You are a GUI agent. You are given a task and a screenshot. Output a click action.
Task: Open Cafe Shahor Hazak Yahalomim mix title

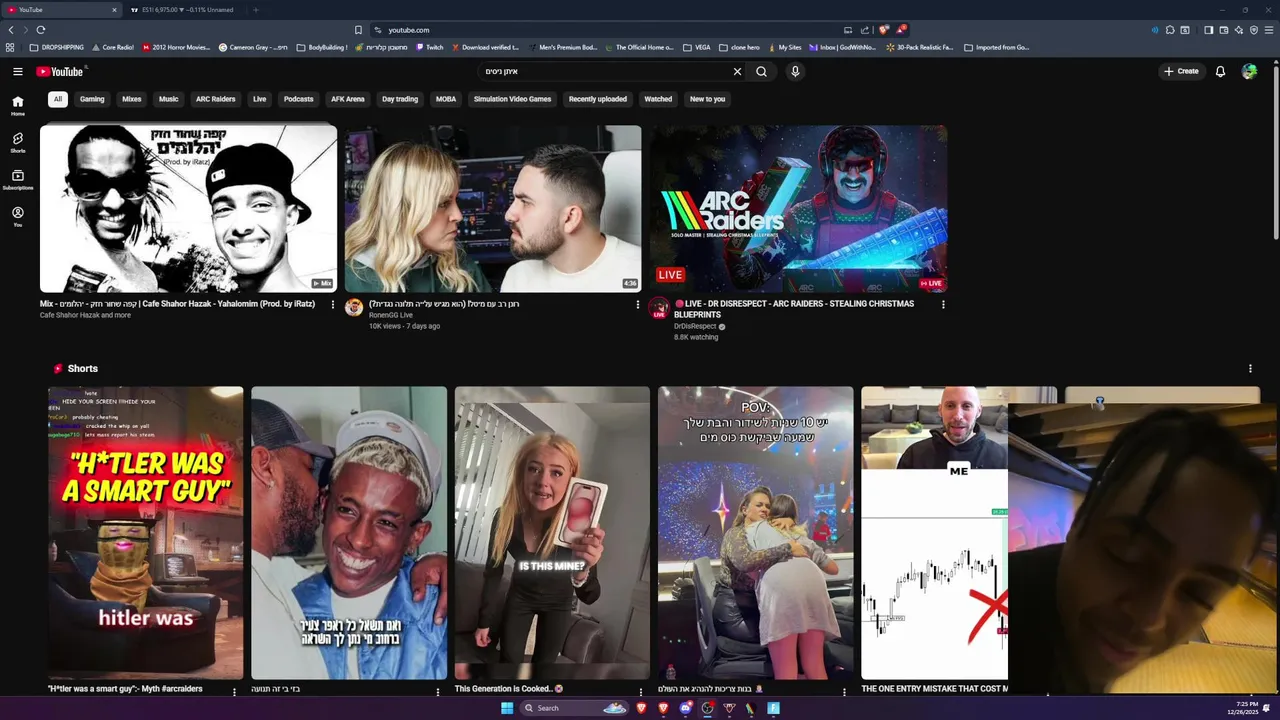[177, 304]
